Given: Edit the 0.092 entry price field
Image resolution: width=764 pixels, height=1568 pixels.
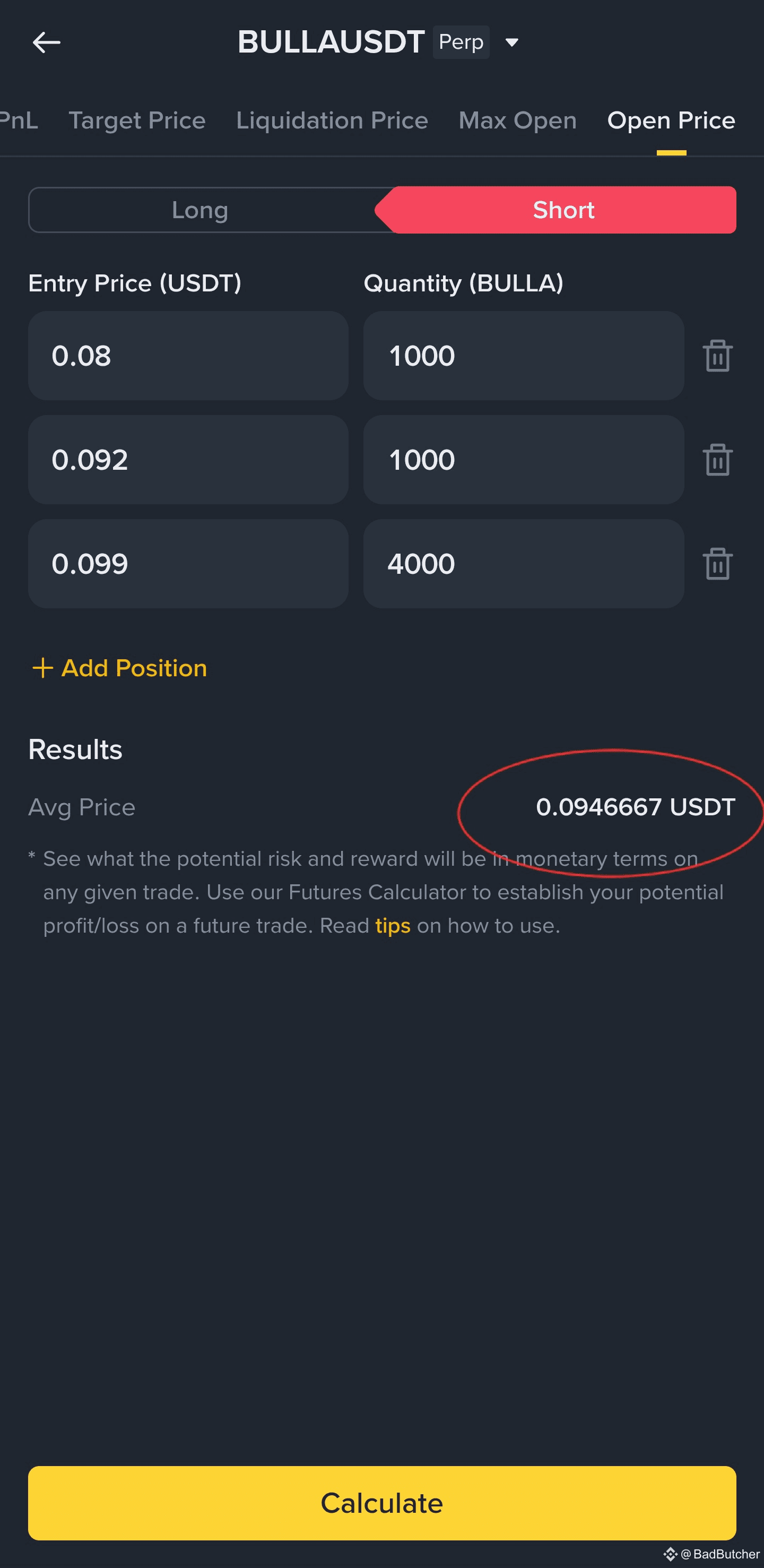Looking at the screenshot, I should (188, 460).
